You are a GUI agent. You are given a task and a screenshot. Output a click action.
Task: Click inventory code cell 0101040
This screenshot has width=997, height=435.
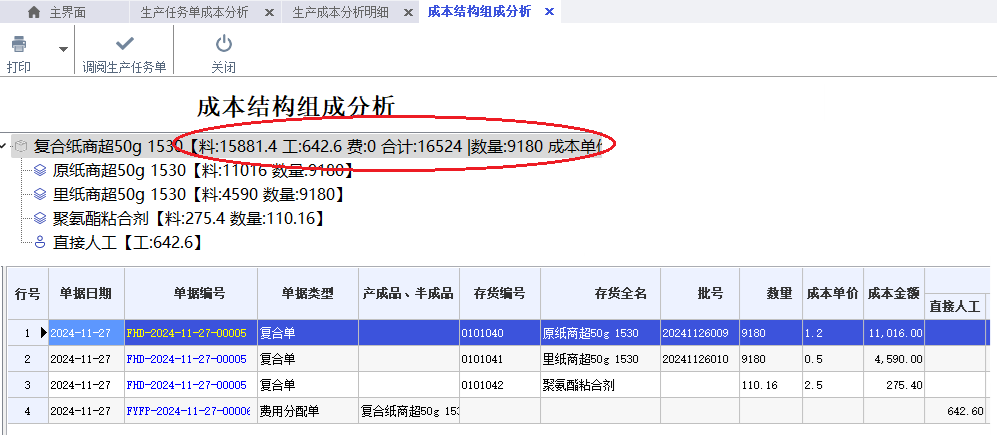point(500,333)
